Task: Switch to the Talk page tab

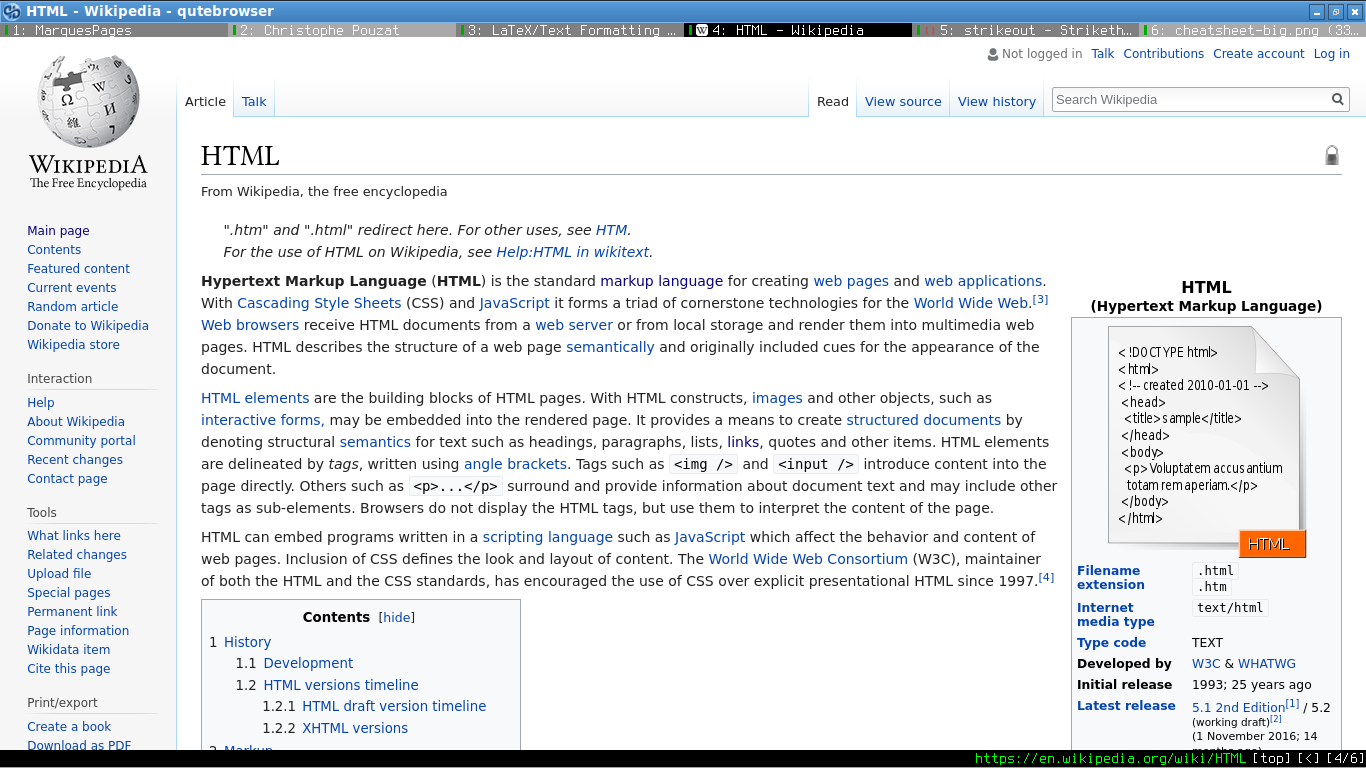Action: tap(254, 102)
